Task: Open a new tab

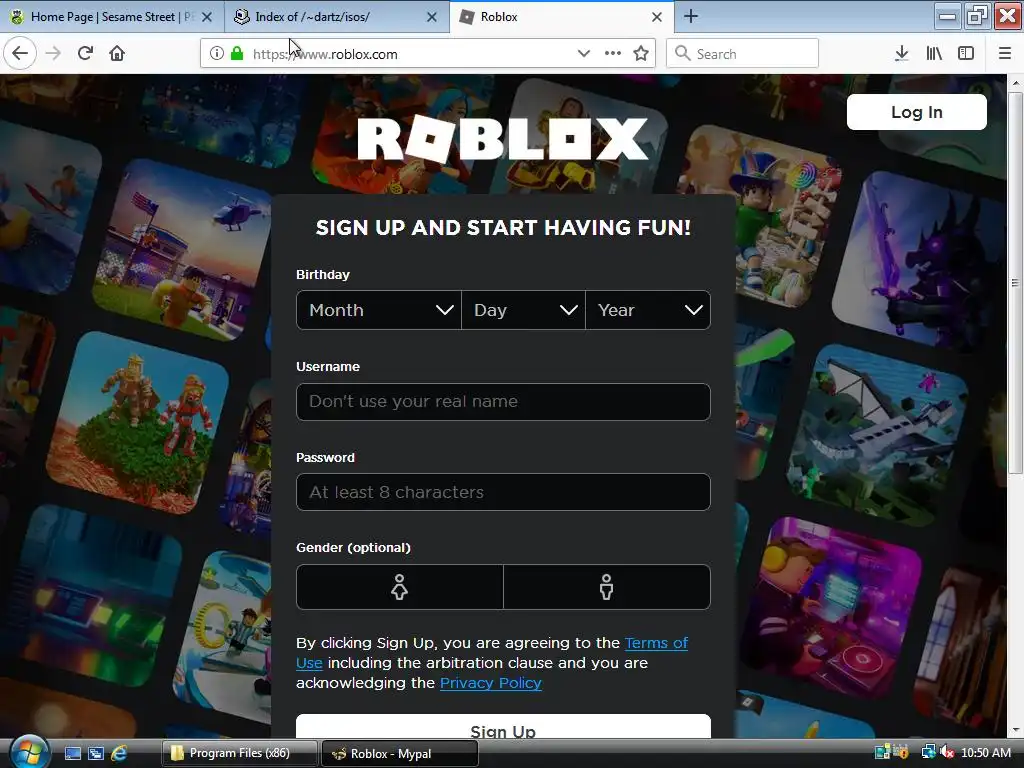Action: (691, 16)
